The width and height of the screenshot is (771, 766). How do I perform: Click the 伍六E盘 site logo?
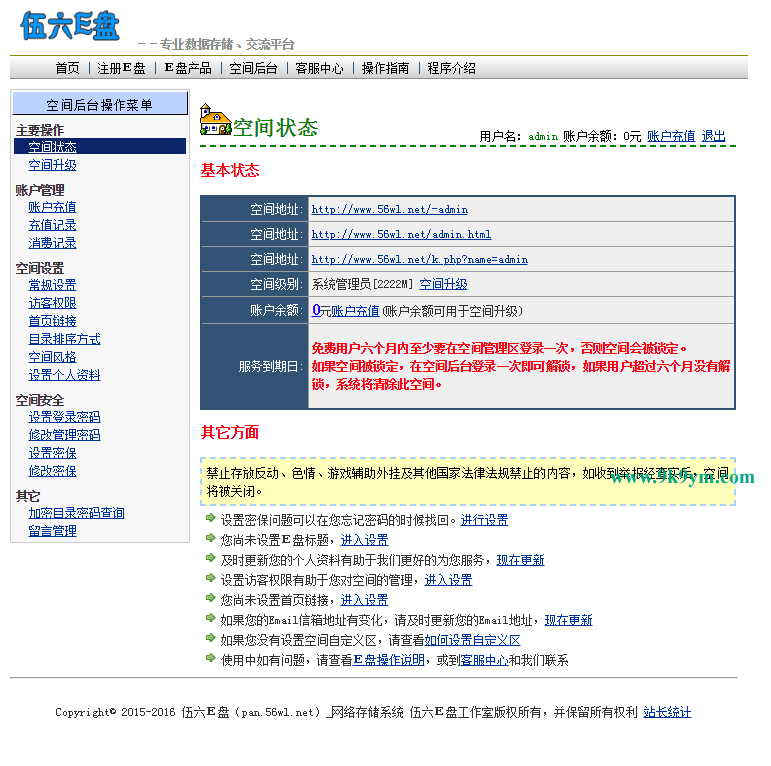70,25
